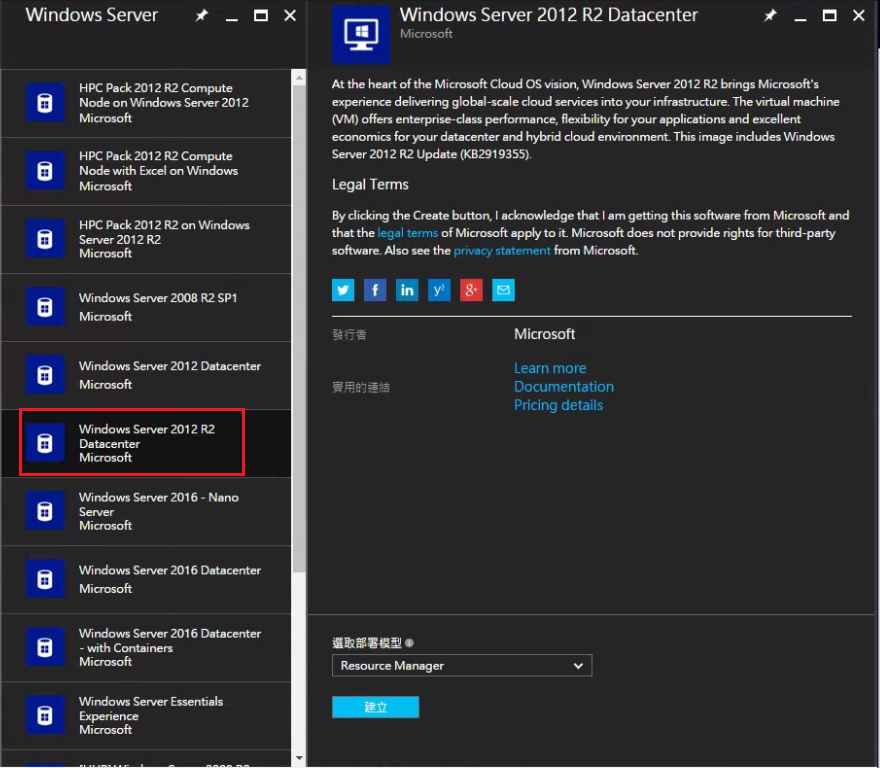Open the Documentation link
Image resolution: width=880 pixels, height=768 pixels.
pyautogui.click(x=563, y=387)
